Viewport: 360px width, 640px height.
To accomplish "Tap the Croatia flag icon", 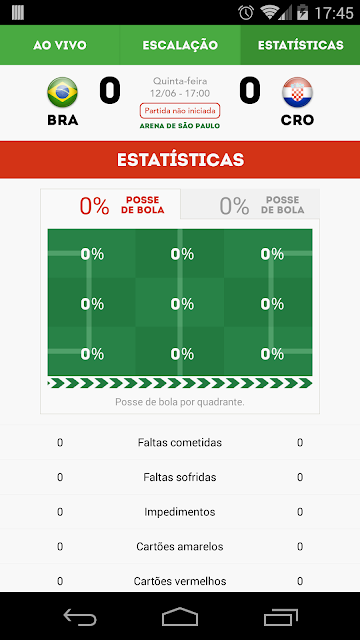I will coord(297,92).
